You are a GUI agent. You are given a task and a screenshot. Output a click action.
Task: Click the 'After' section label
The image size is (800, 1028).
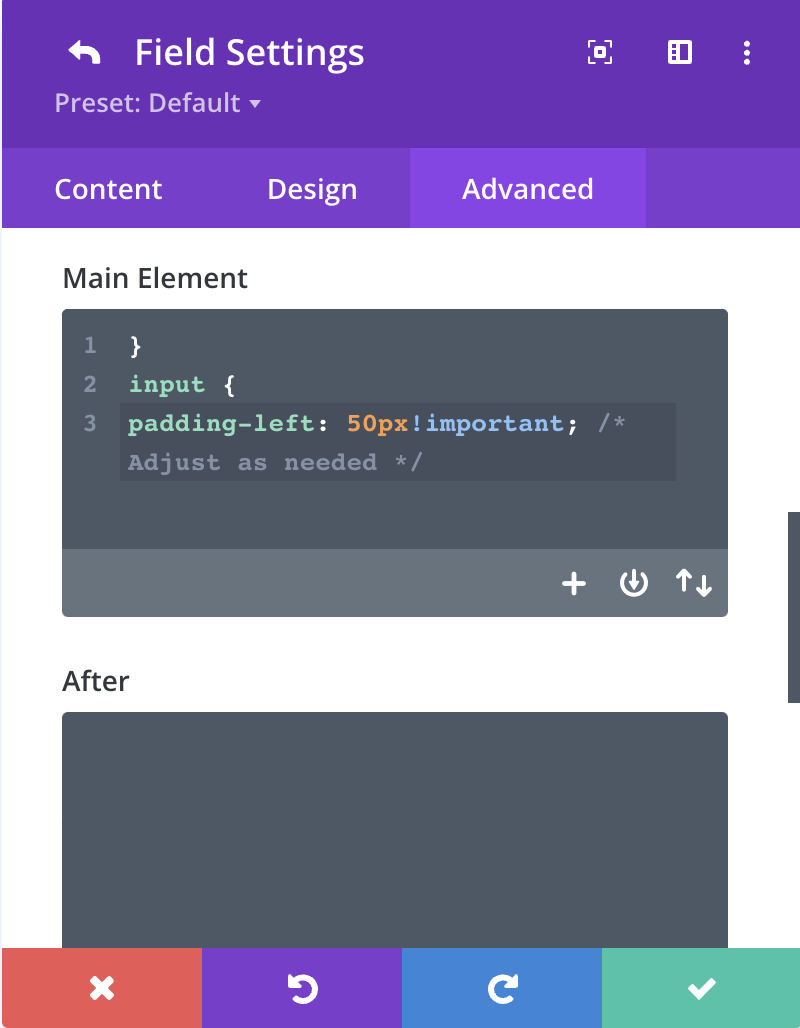click(x=96, y=681)
